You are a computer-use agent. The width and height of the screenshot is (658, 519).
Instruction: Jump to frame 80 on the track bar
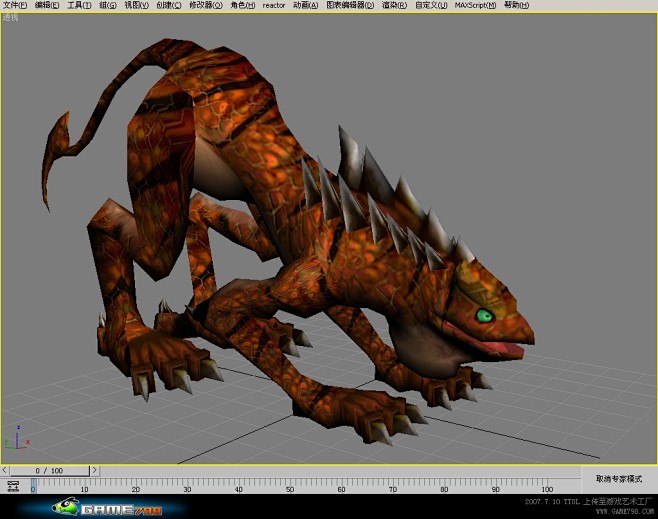444,489
